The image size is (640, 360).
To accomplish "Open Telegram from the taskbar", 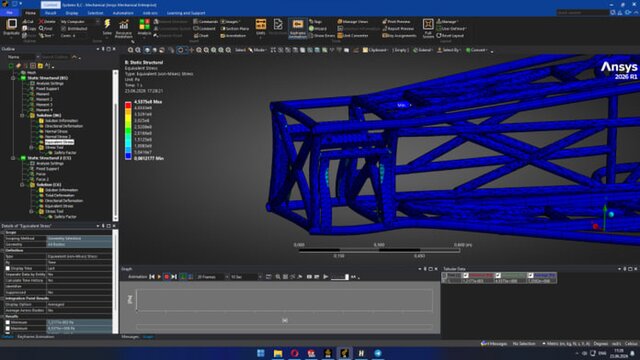I will point(378,353).
